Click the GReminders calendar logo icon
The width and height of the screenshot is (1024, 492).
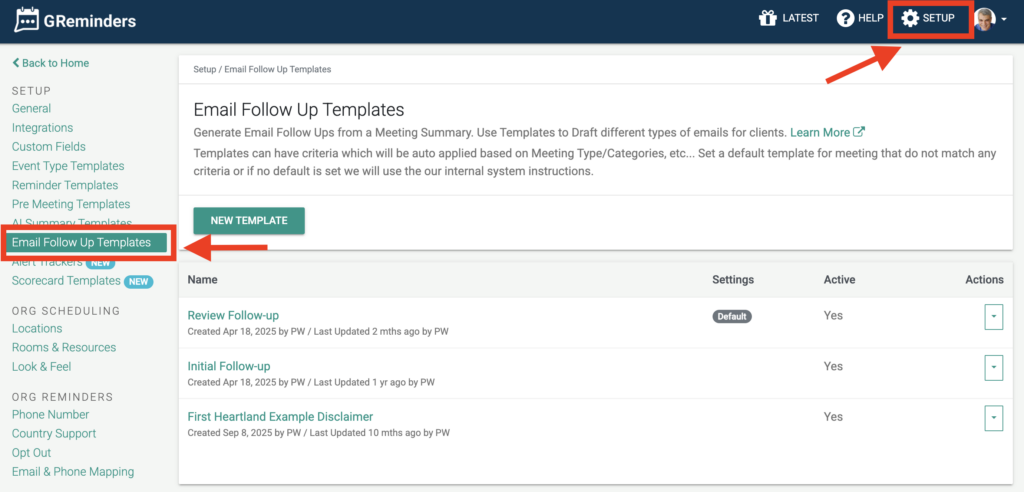coord(27,20)
